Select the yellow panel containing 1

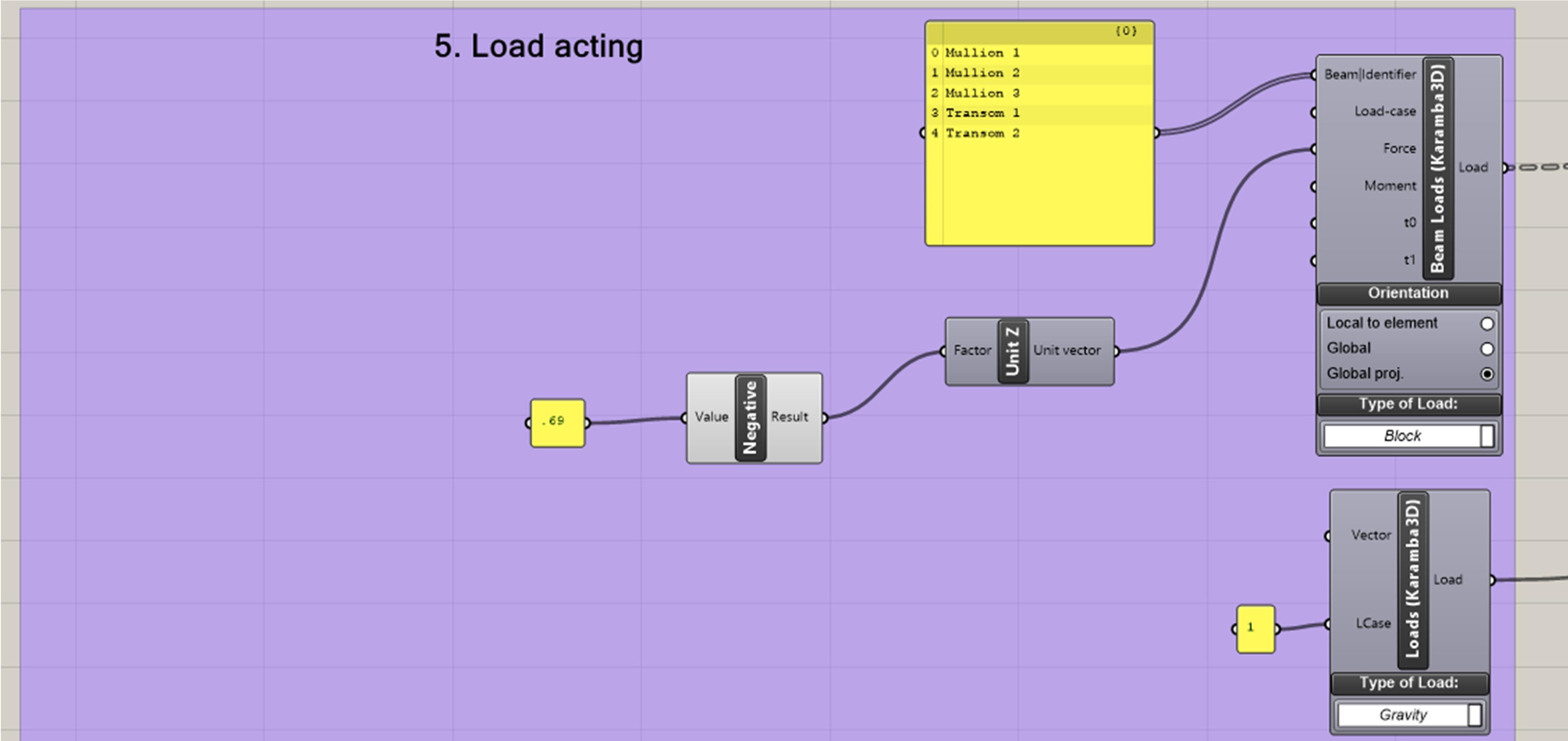[1255, 628]
